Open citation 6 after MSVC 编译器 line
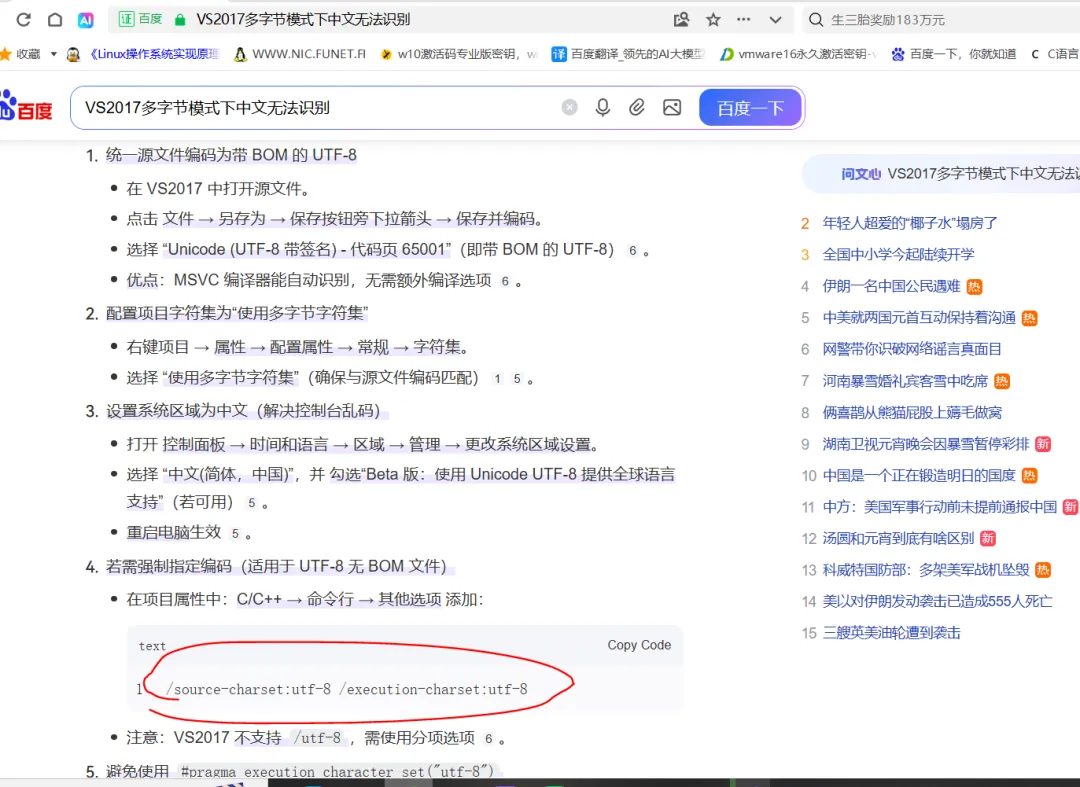 pos(505,281)
